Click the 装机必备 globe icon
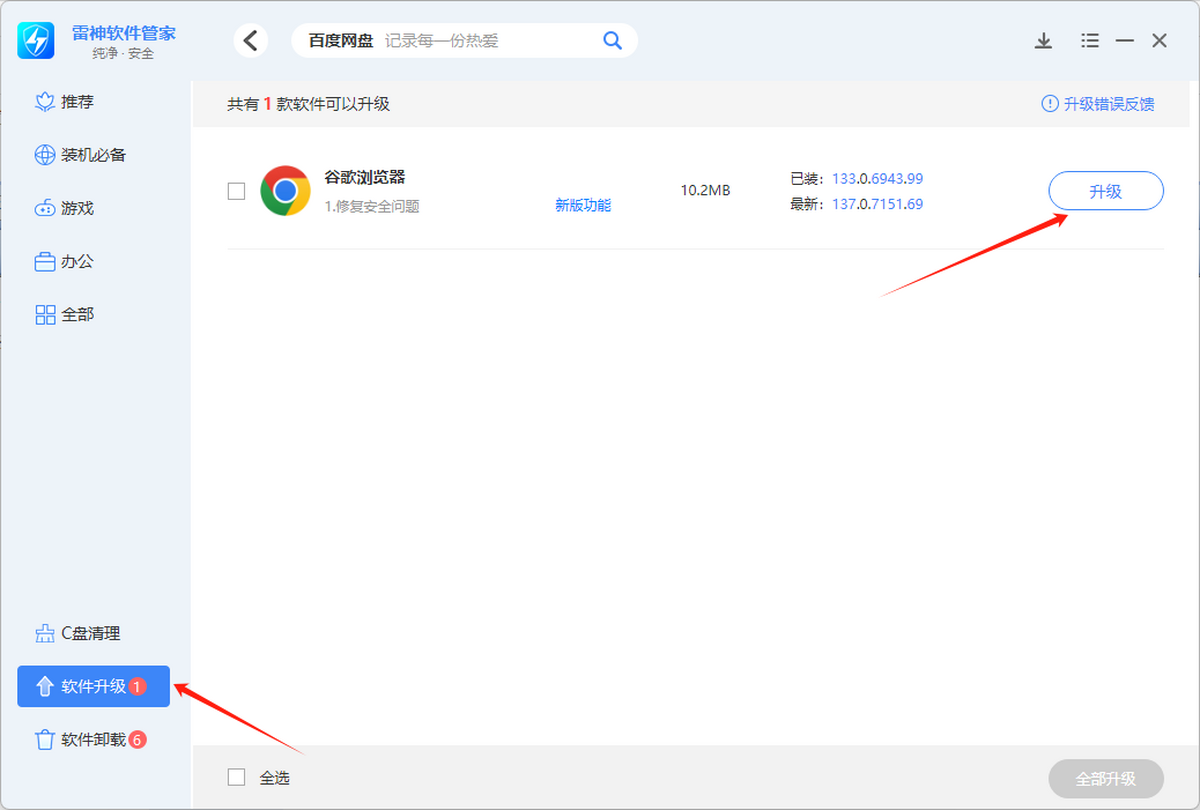Image resolution: width=1200 pixels, height=810 pixels. (x=45, y=155)
